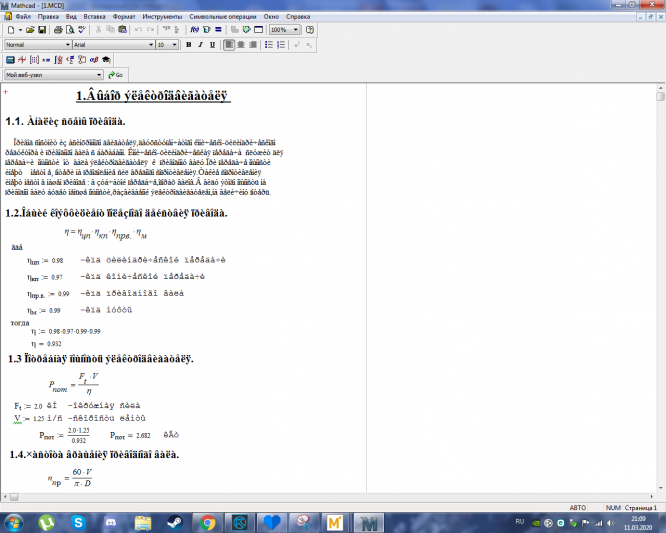This screenshot has width=666, height=533.
Task: Open Skype from the taskbar
Action: pyautogui.click(x=78, y=523)
